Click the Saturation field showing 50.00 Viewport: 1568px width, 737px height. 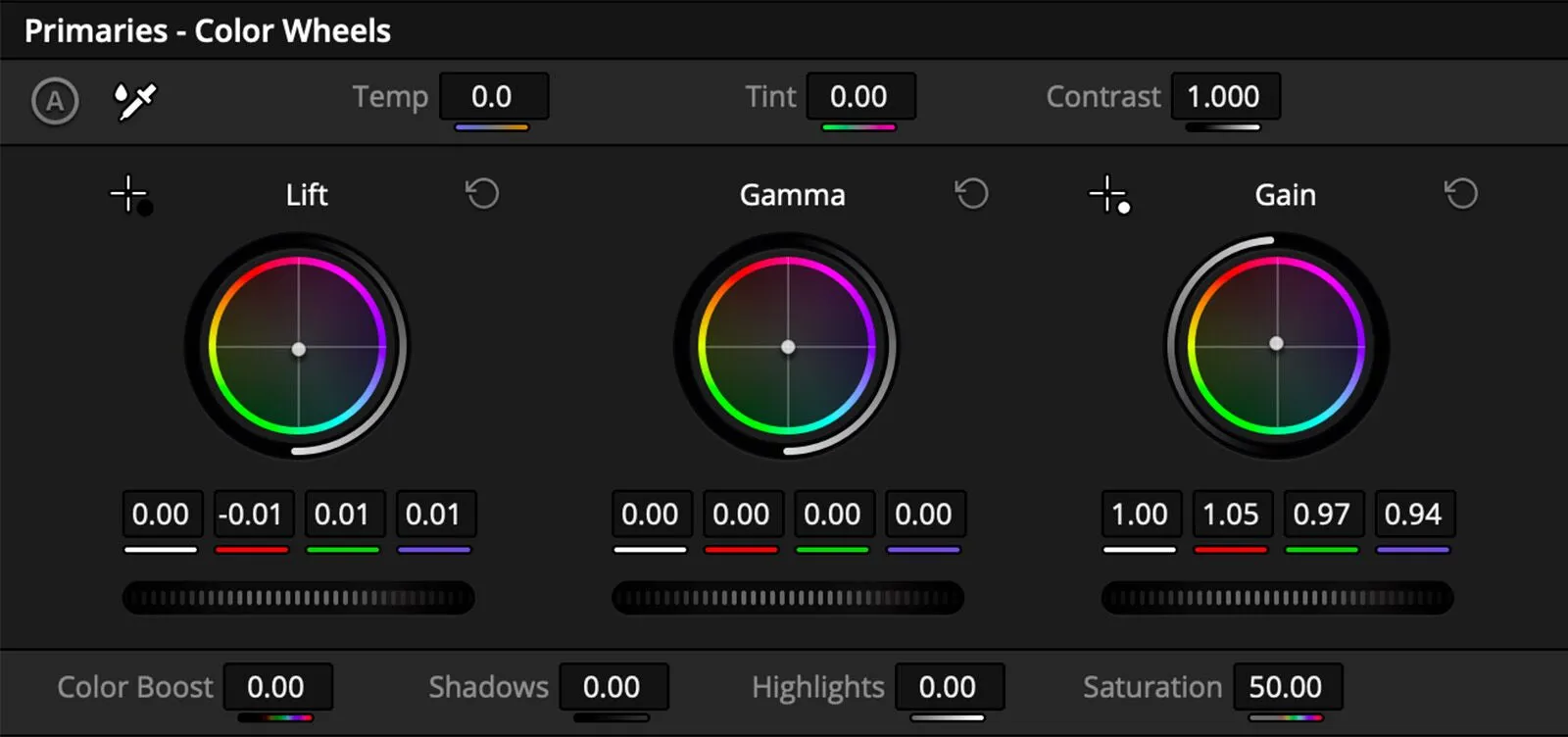point(1288,687)
